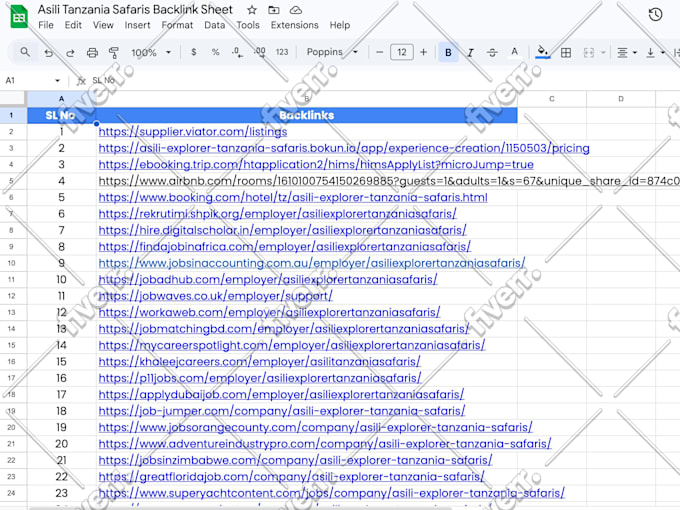
Task: Open vertical align options
Action: pos(654,53)
